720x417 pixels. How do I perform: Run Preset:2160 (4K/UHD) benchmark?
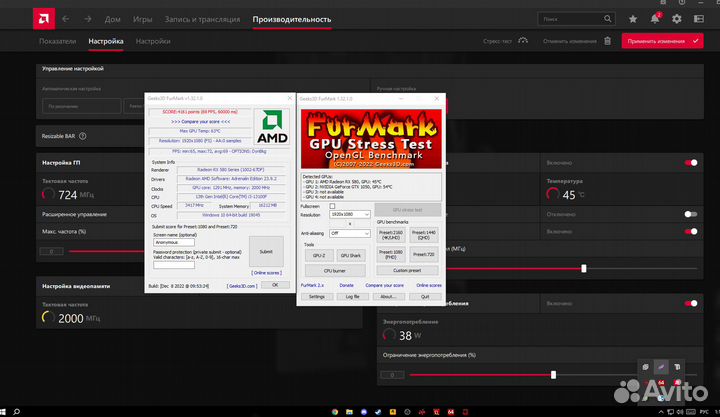coord(391,235)
